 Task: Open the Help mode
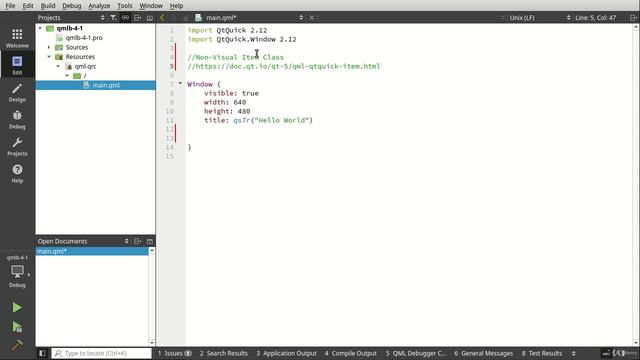[x=17, y=173]
